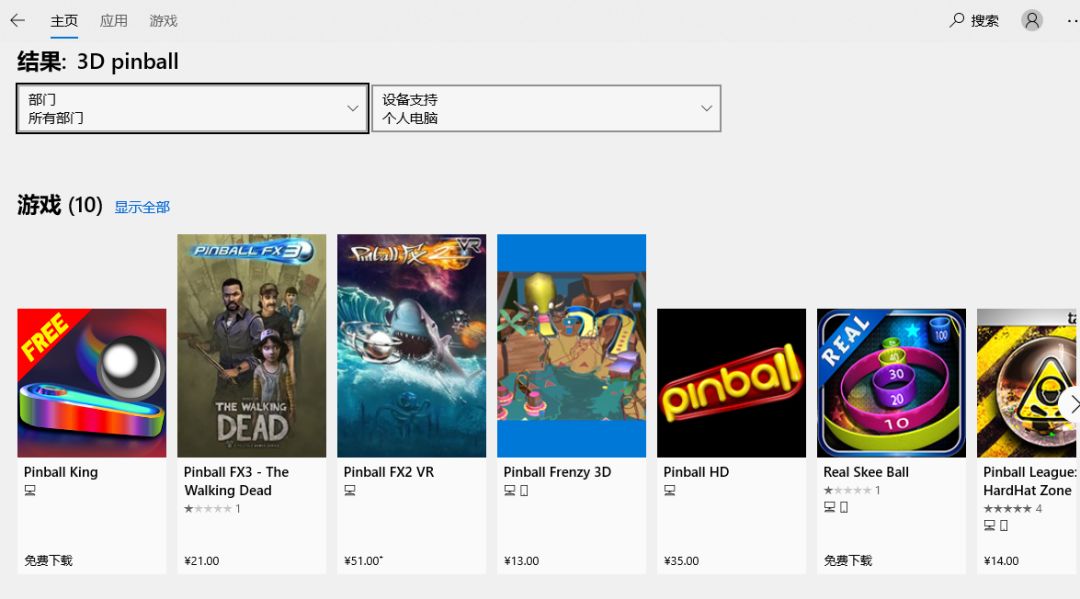Click the ¥21.00 price
Image resolution: width=1080 pixels, height=599 pixels.
pyautogui.click(x=202, y=560)
